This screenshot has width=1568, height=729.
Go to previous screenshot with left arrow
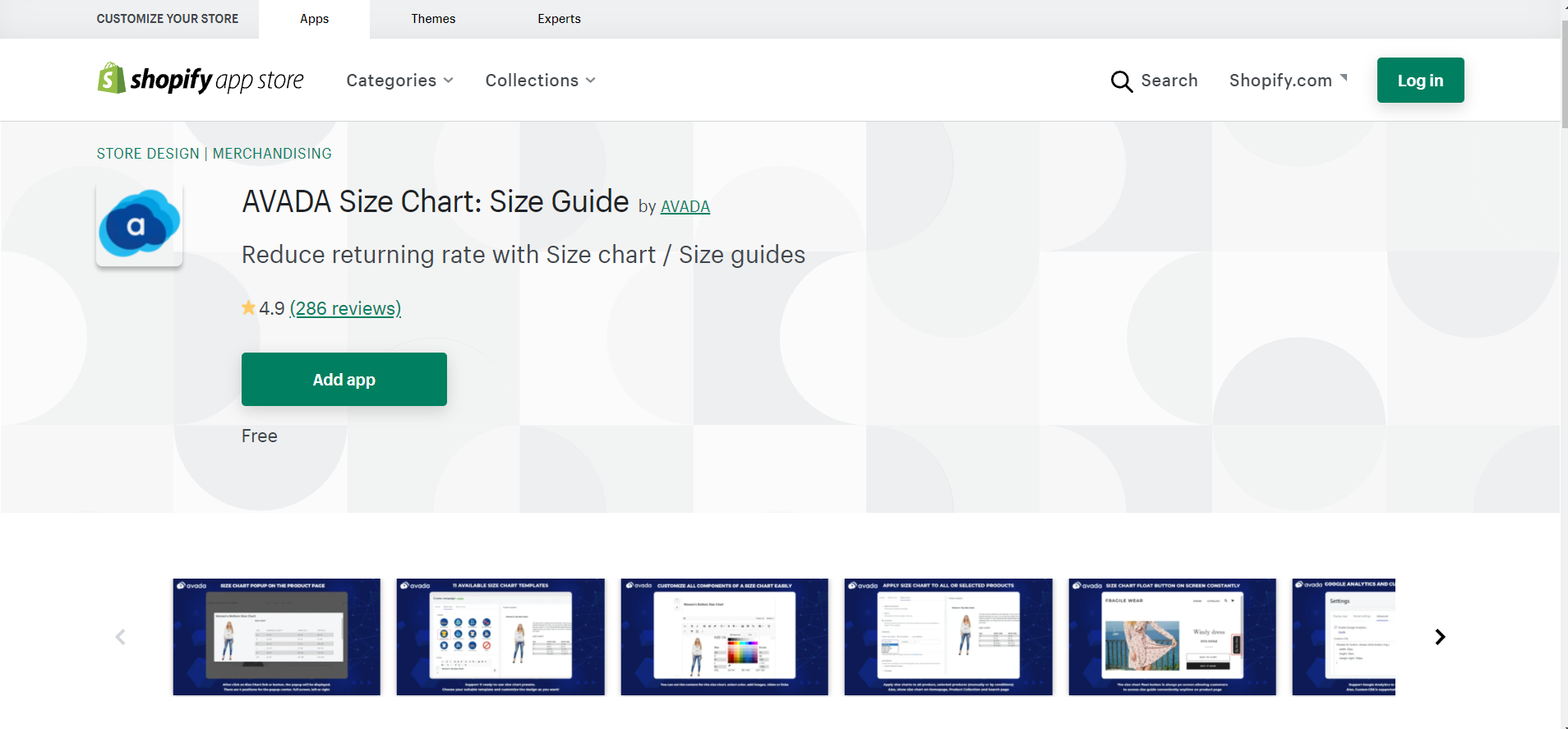pos(120,637)
